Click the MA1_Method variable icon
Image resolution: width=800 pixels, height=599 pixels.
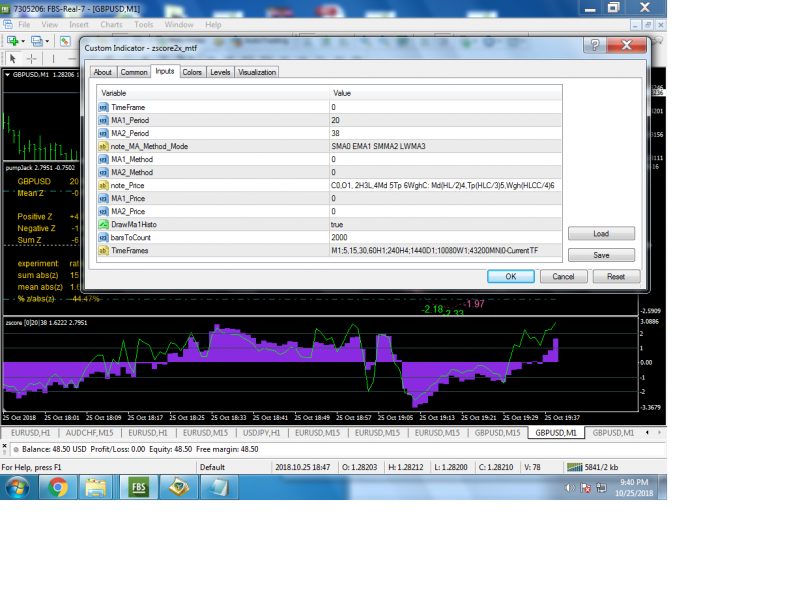(104, 159)
